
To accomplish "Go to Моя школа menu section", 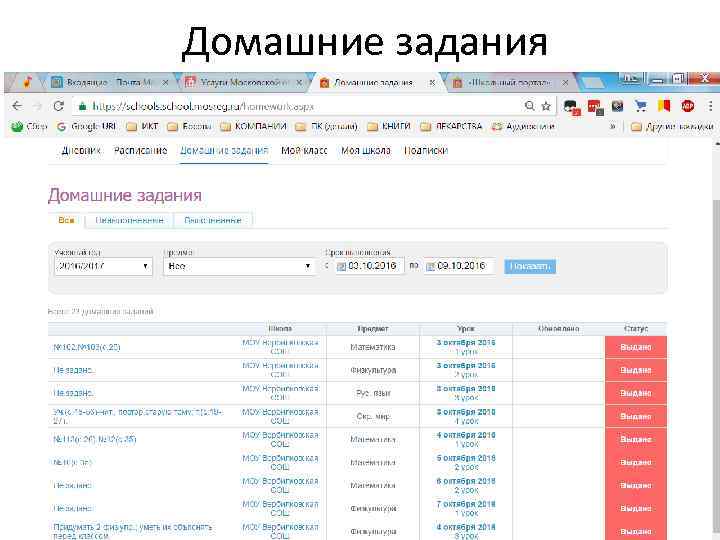I will [x=366, y=151].
